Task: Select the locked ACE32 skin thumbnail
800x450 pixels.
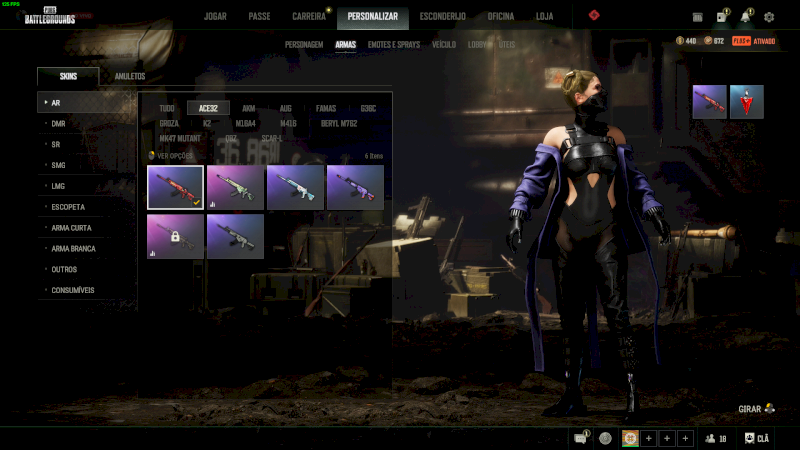Action: tap(176, 236)
